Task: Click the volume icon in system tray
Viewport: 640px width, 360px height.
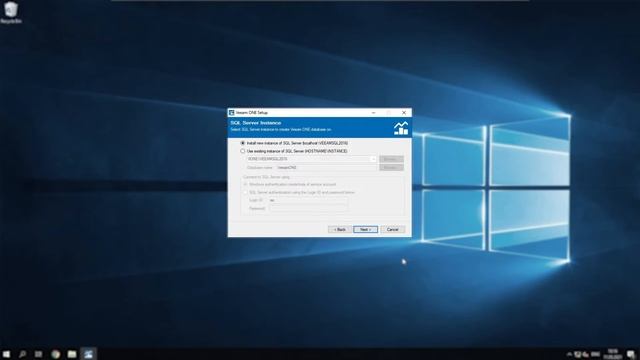Action: (x=586, y=354)
